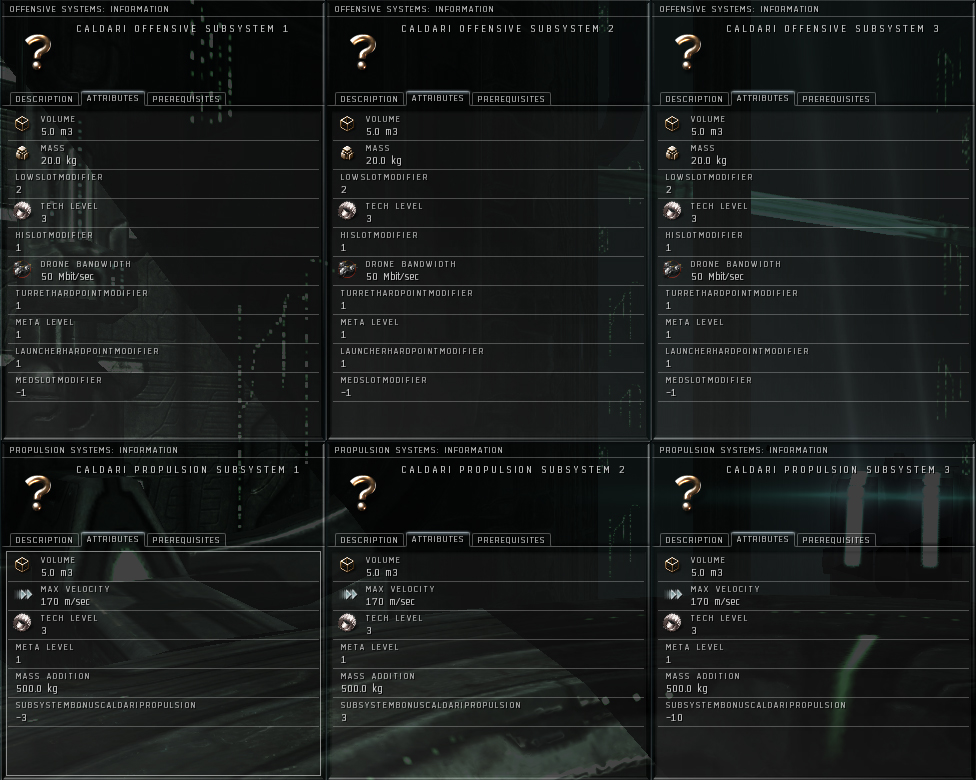Open Prerequisites tab of Offensive Subsystem 2

coord(511,99)
